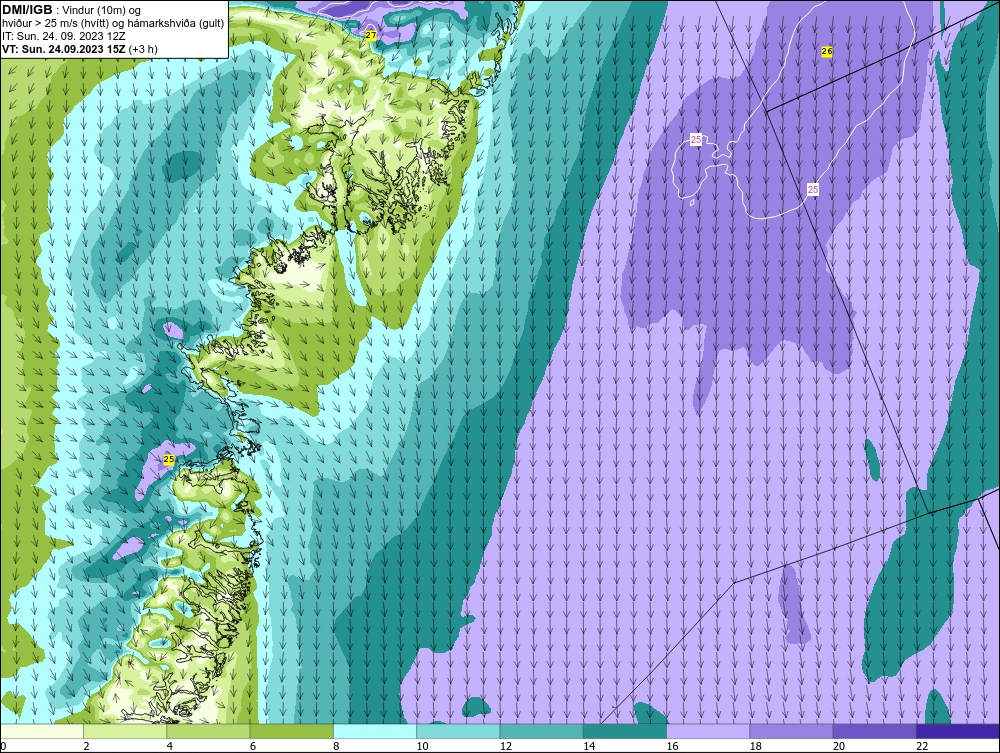
Task: Click the 6–8 m/s olive green swatch
Action: tap(291, 731)
